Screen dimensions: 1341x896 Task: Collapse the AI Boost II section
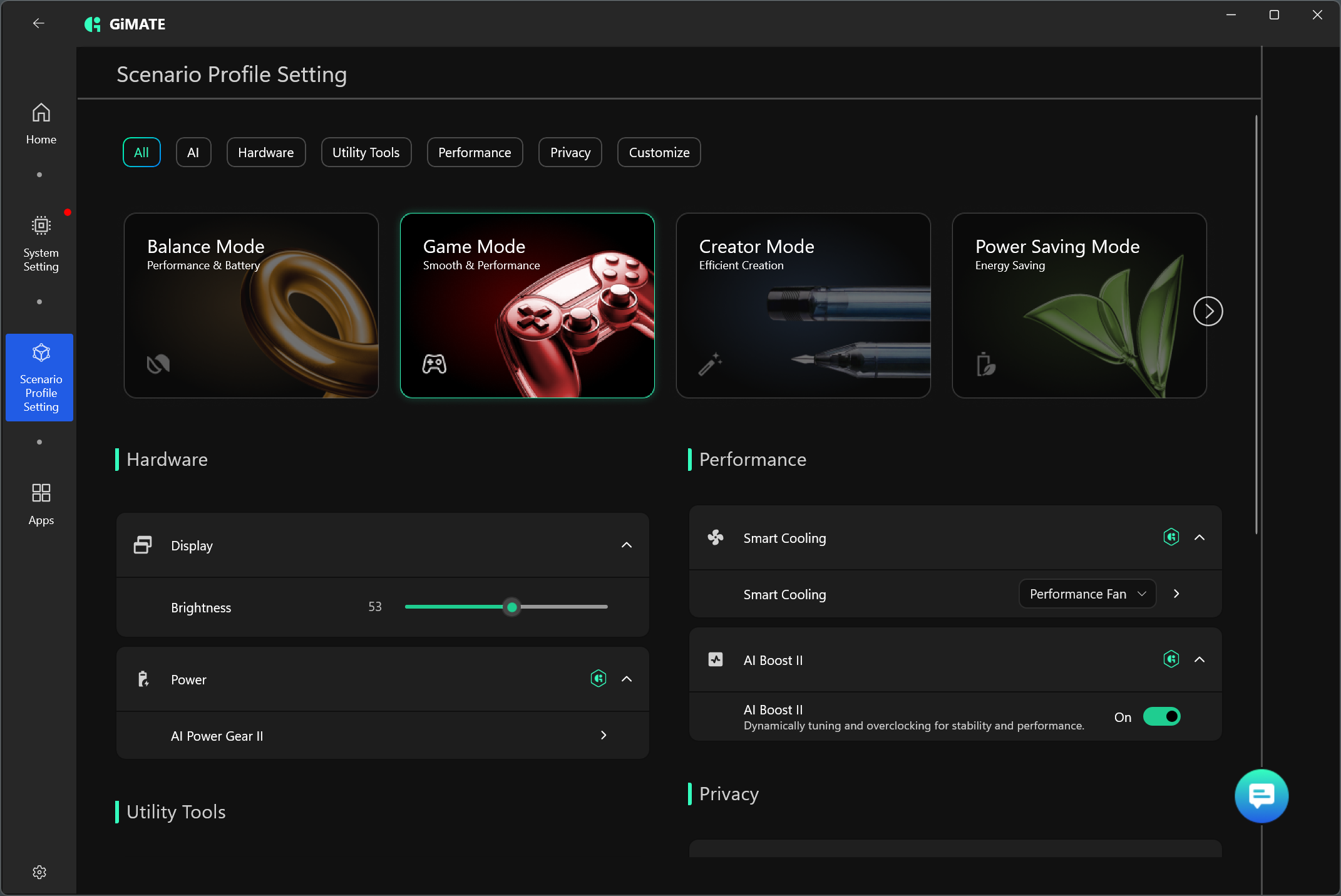(1200, 659)
